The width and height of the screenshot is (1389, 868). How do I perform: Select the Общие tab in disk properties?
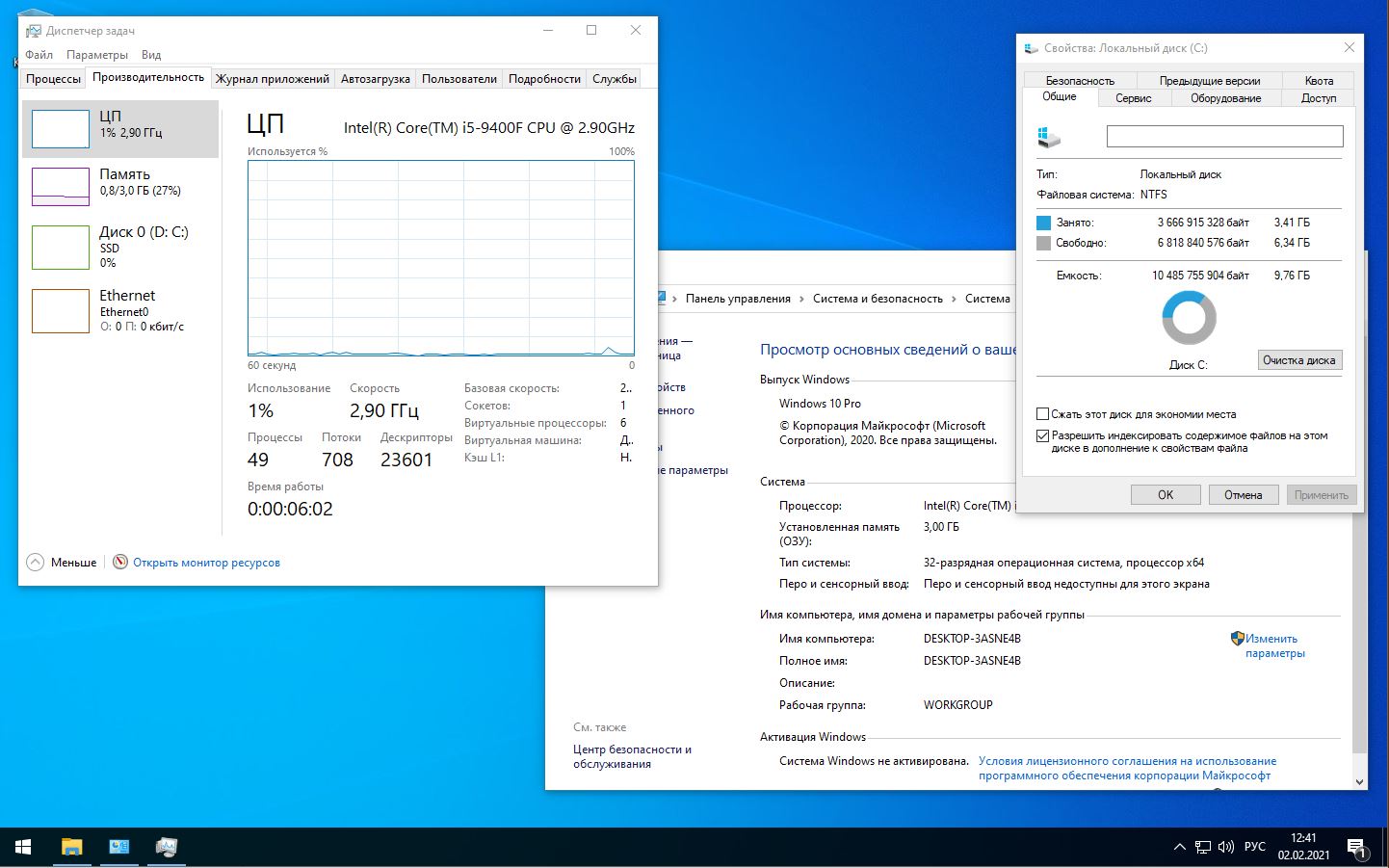tap(1060, 96)
